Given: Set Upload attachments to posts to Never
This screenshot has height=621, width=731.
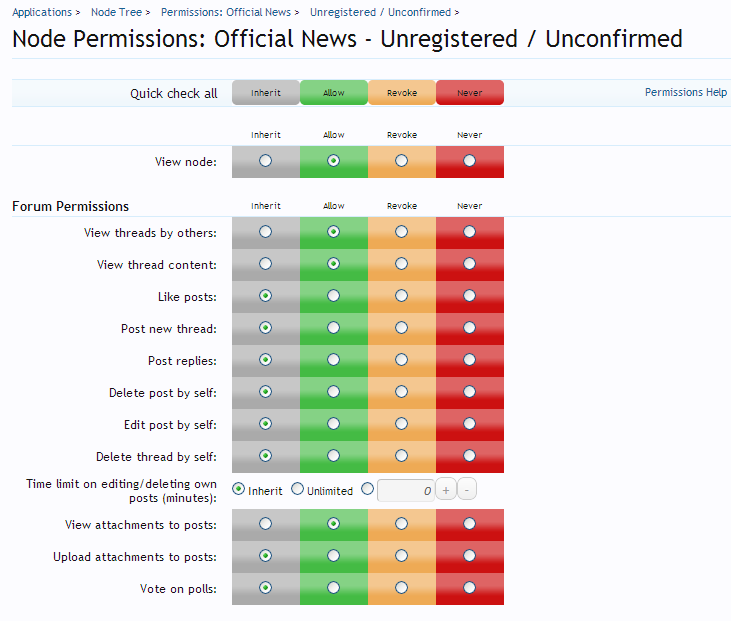Looking at the screenshot, I should pos(469,556).
